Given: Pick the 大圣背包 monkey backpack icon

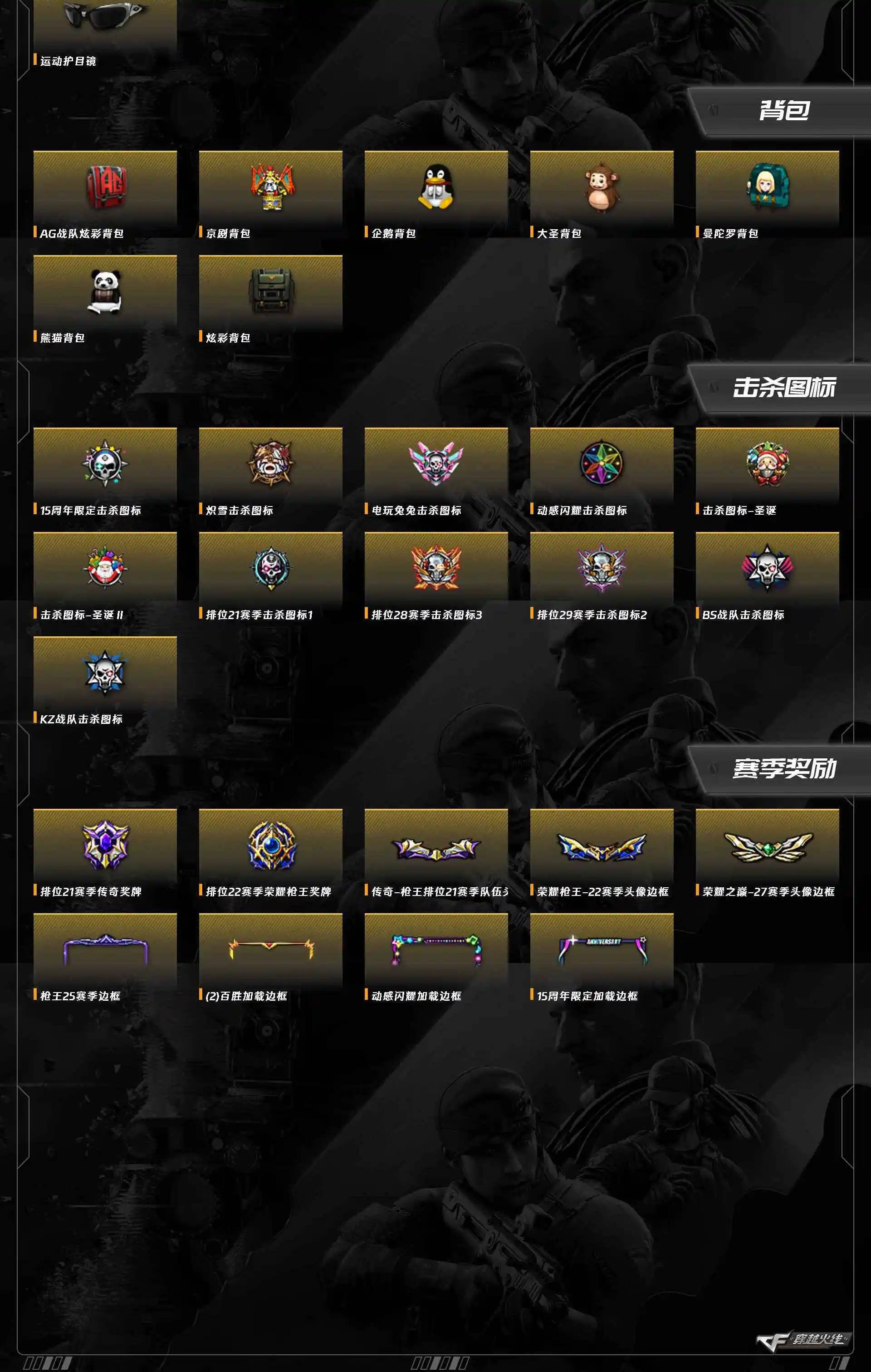Looking at the screenshot, I should point(602,187).
